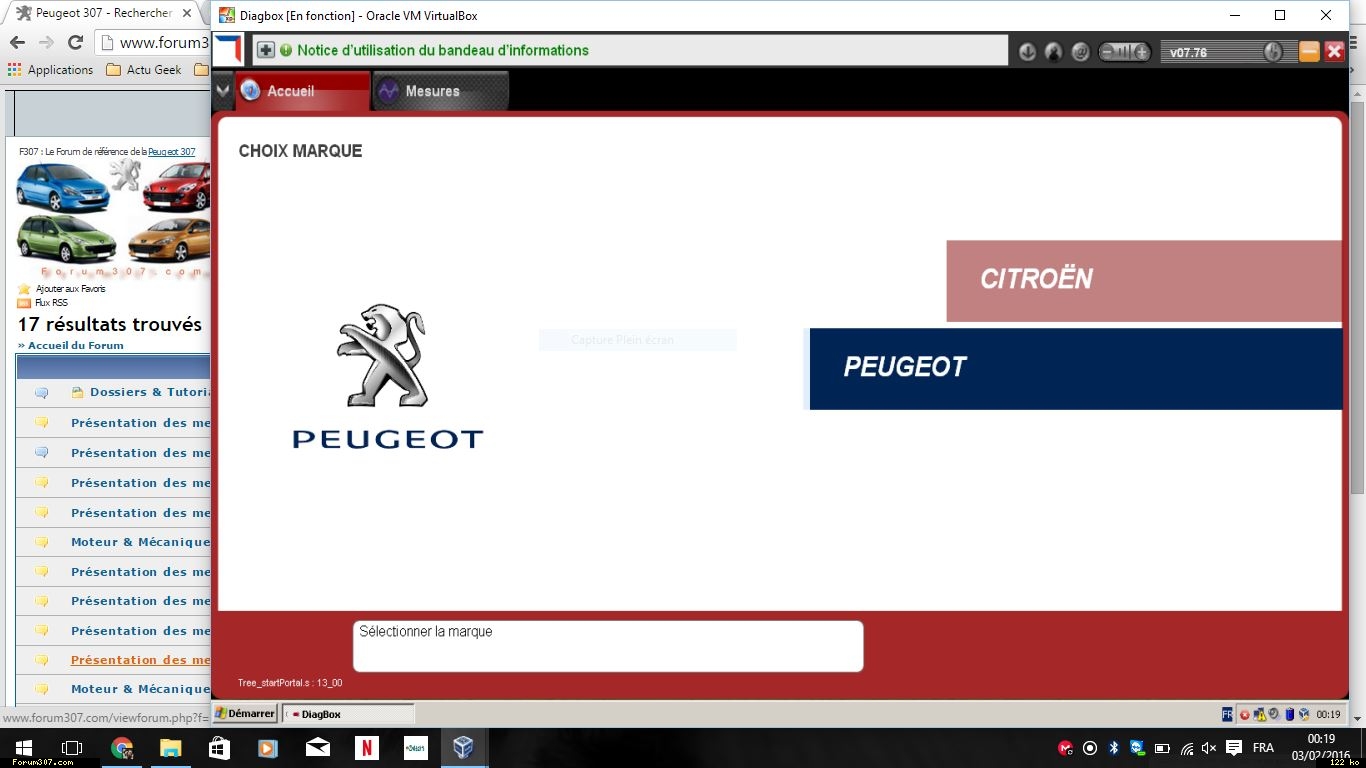
Task: Open the Actu Geek bookmarks folder
Action: pos(144,70)
